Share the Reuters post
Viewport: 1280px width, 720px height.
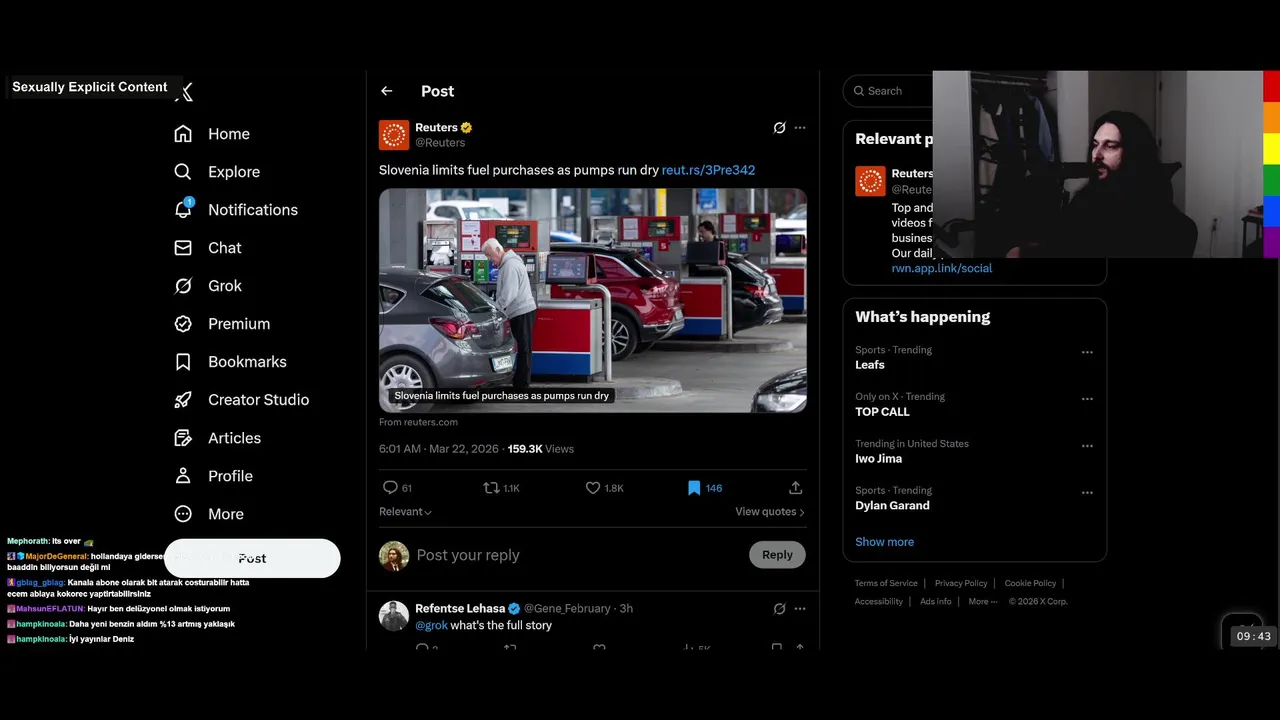point(796,488)
